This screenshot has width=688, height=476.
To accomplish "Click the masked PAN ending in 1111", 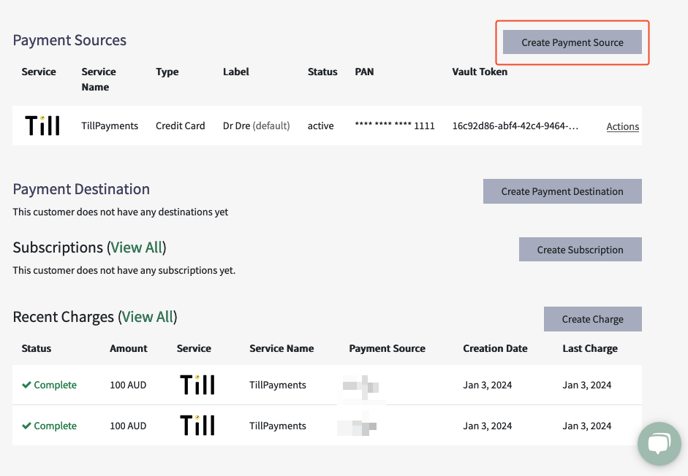I will pyautogui.click(x=395, y=126).
